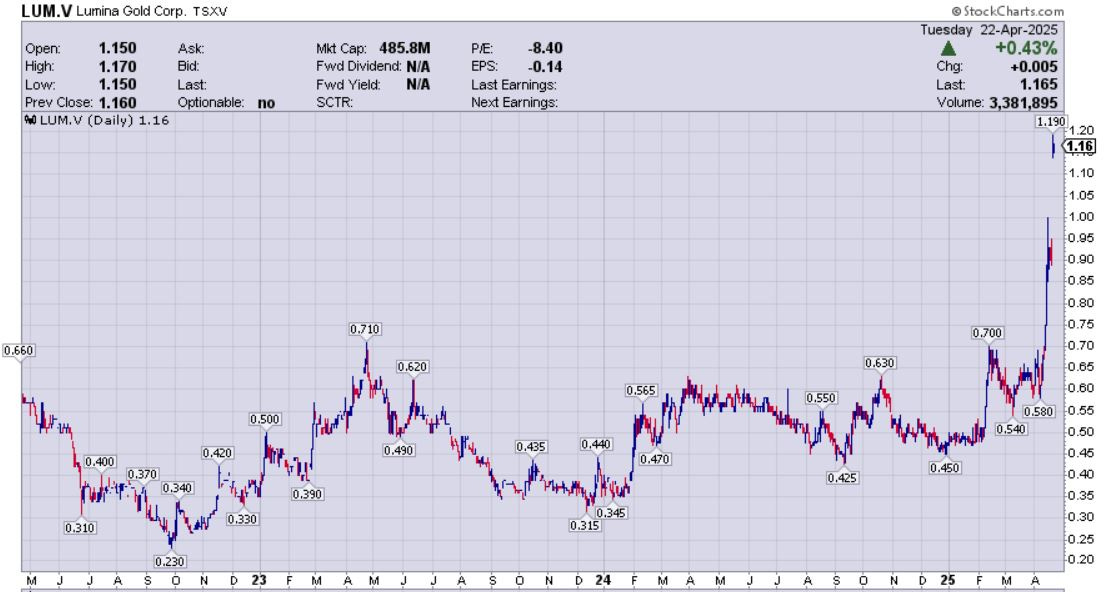
Task: Click the EPS value -0.14
Action: [x=545, y=67]
